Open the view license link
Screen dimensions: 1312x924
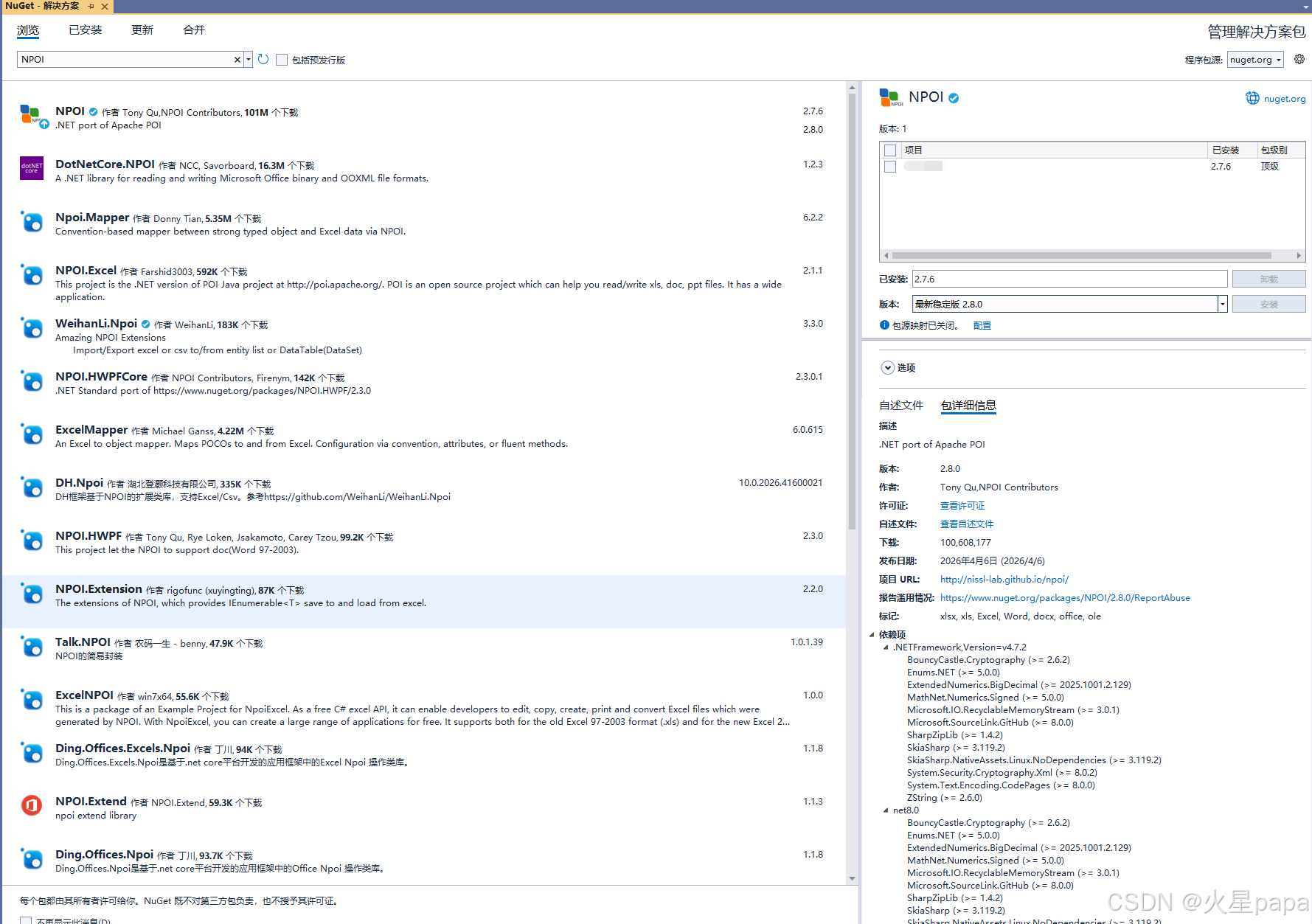point(962,506)
